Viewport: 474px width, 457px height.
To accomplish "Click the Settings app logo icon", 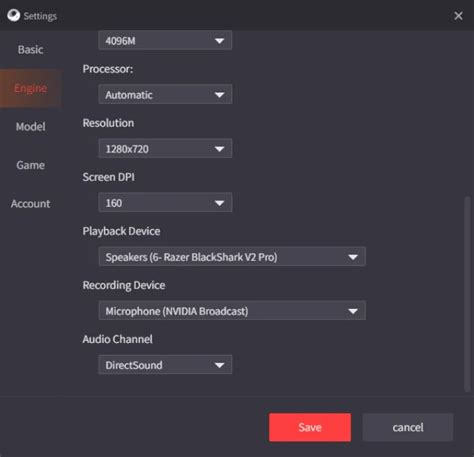I will pyautogui.click(x=14, y=15).
